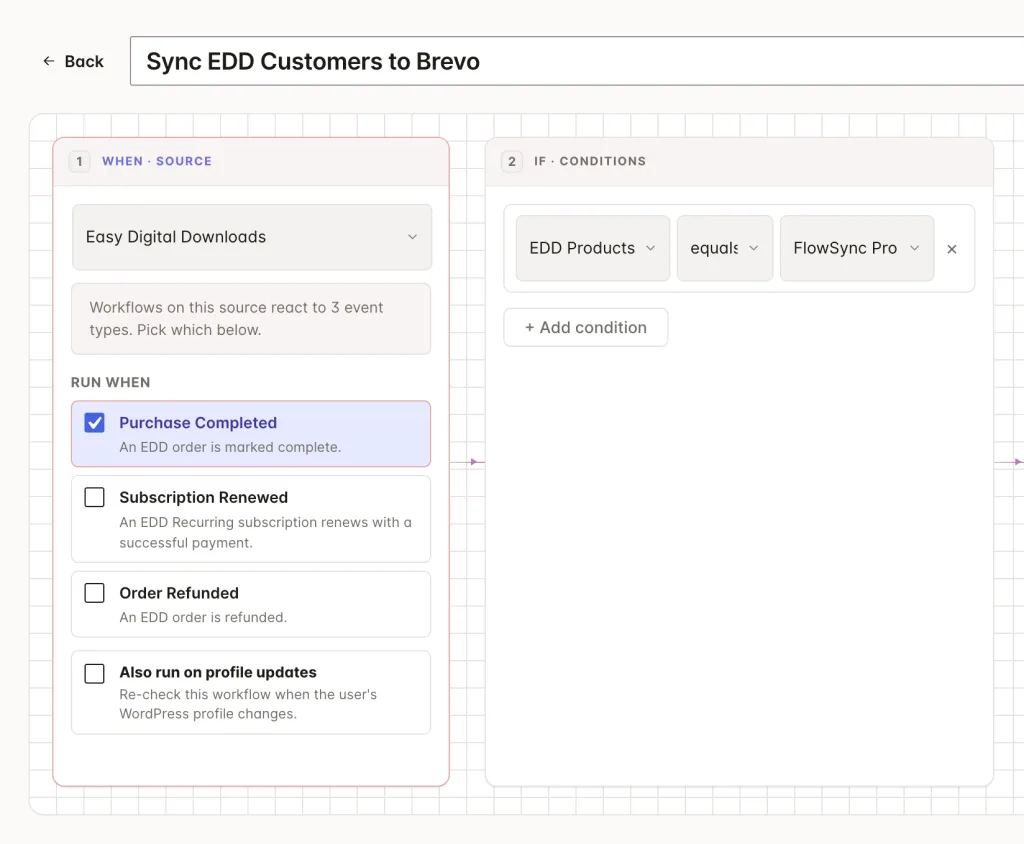Click 'An EDD Recurring subscription renews' description

pos(265,532)
